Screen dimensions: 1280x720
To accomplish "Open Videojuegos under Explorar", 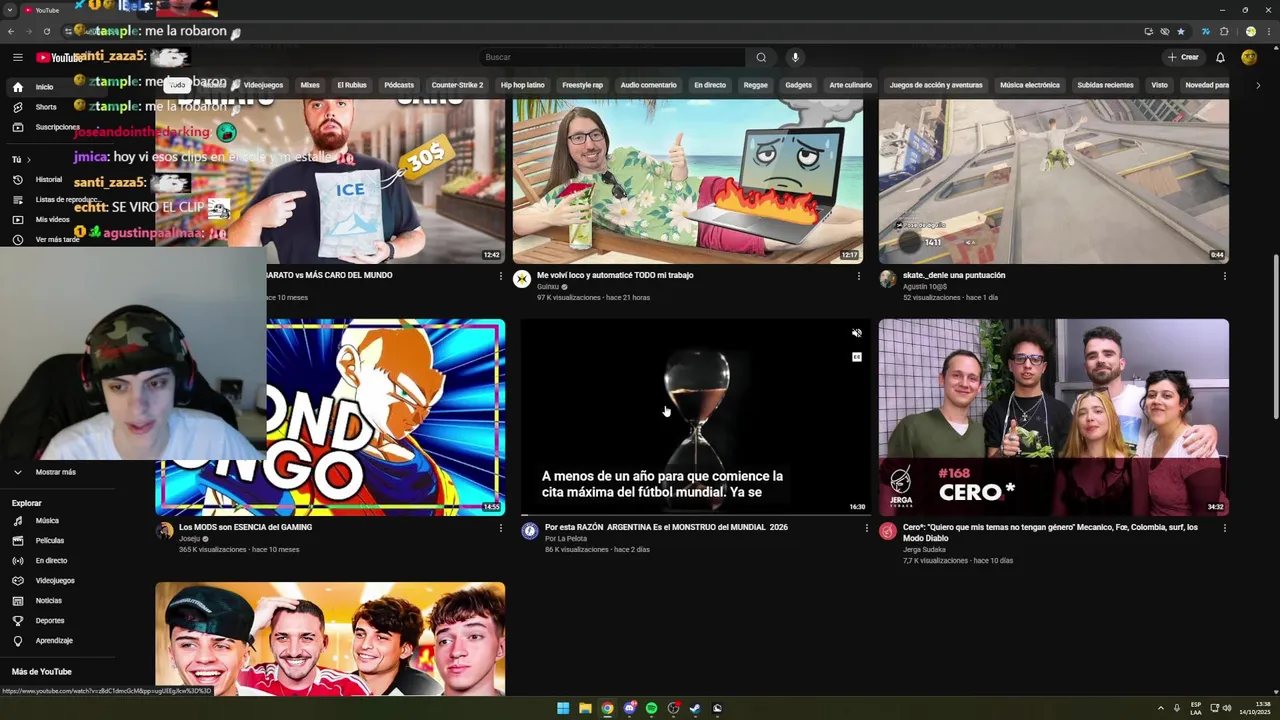I will (55, 581).
